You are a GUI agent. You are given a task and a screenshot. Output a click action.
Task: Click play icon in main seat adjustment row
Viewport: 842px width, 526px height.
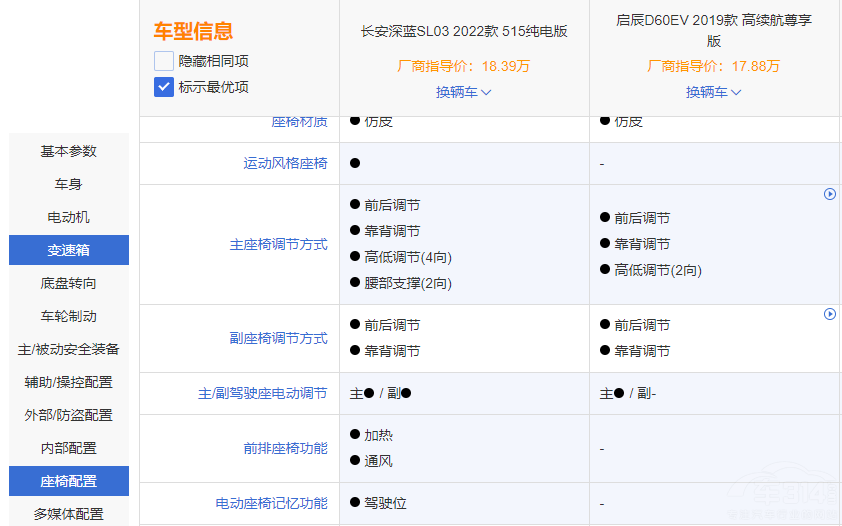coord(830,194)
